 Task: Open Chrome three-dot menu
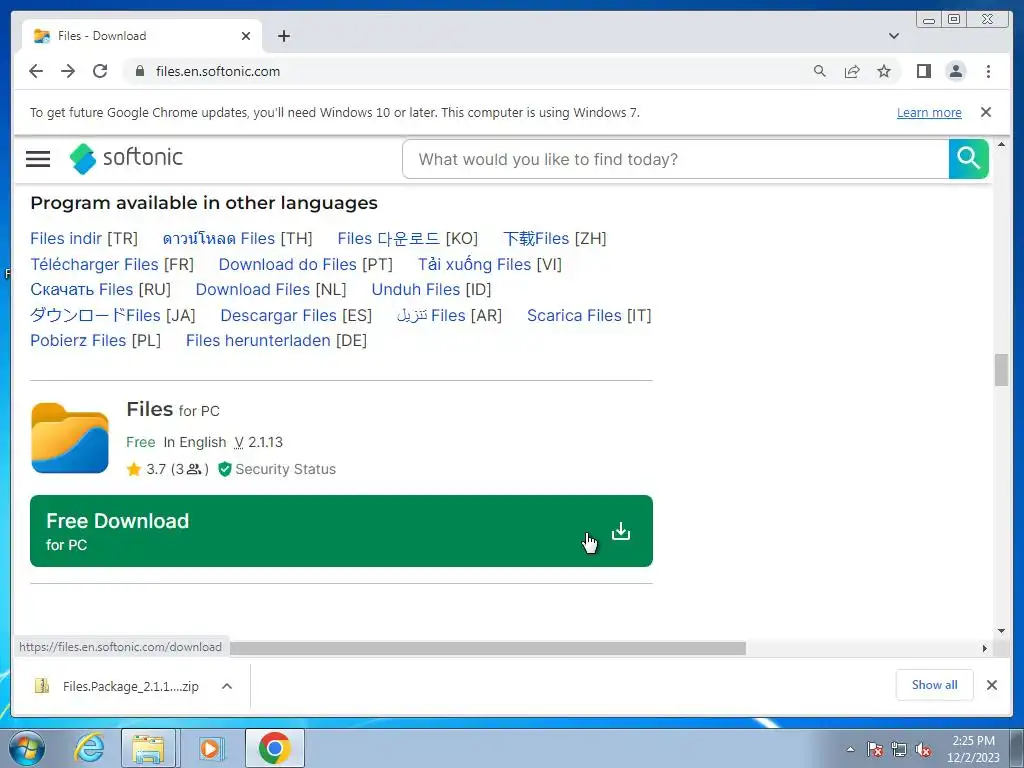click(x=988, y=71)
